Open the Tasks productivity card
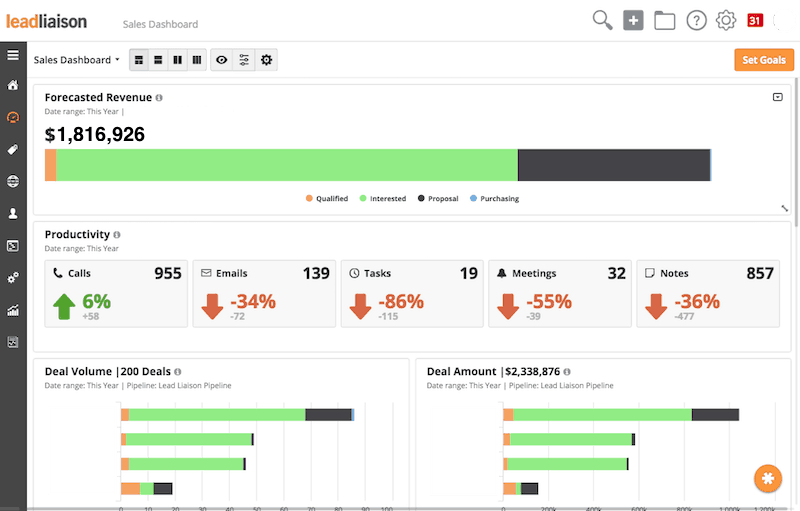Image resolution: width=800 pixels, height=511 pixels. tap(412, 294)
